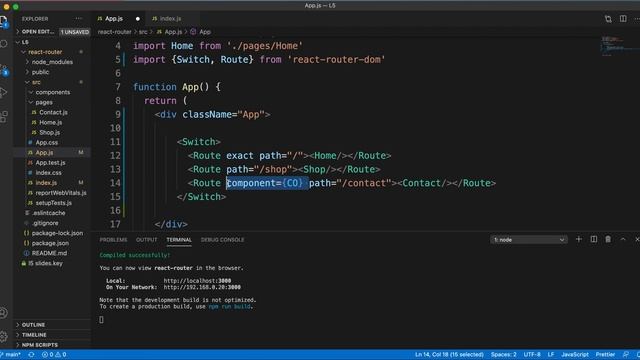Open Home.js in the explorer

(51, 122)
